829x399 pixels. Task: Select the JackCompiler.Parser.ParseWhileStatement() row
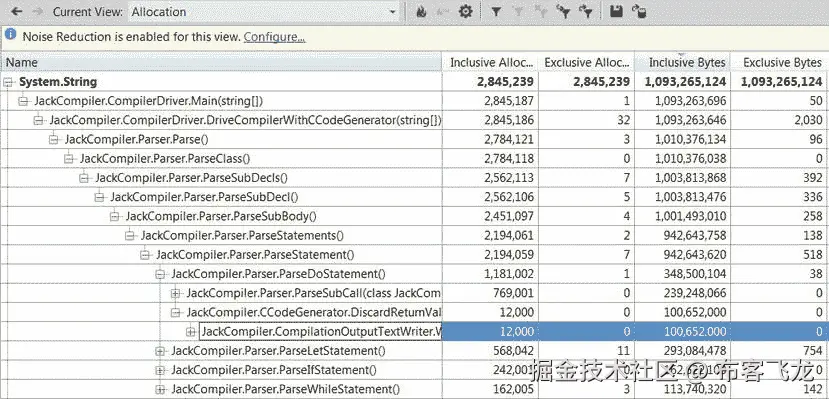point(414,389)
